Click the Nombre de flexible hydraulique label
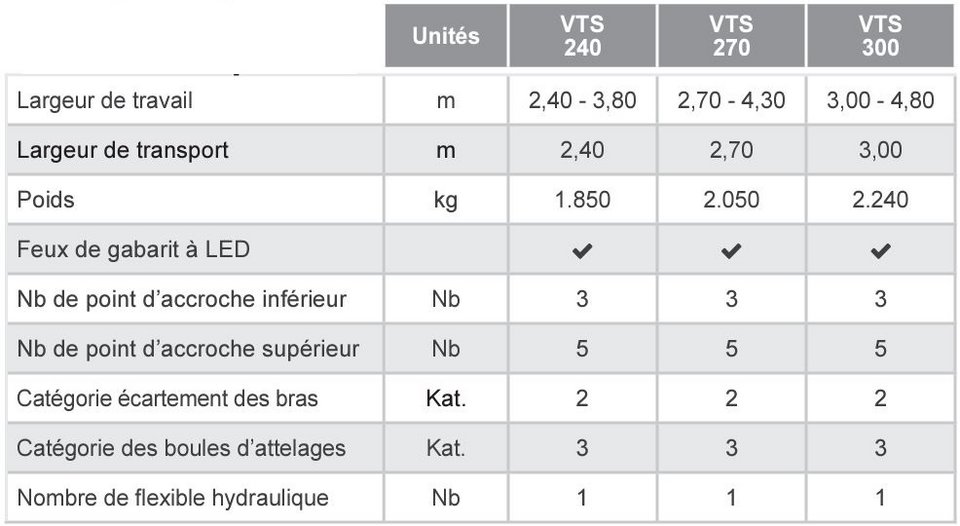Viewport: 960px width, 526px height. (173, 498)
